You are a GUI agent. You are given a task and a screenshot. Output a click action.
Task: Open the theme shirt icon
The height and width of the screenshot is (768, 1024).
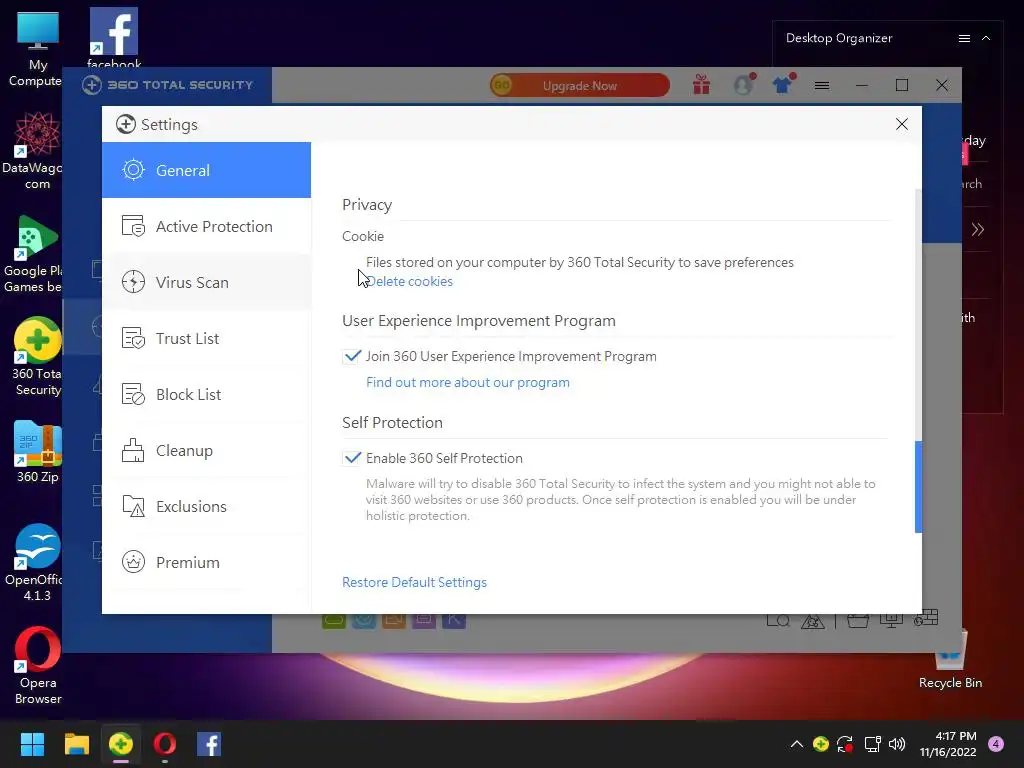pyautogui.click(x=782, y=85)
